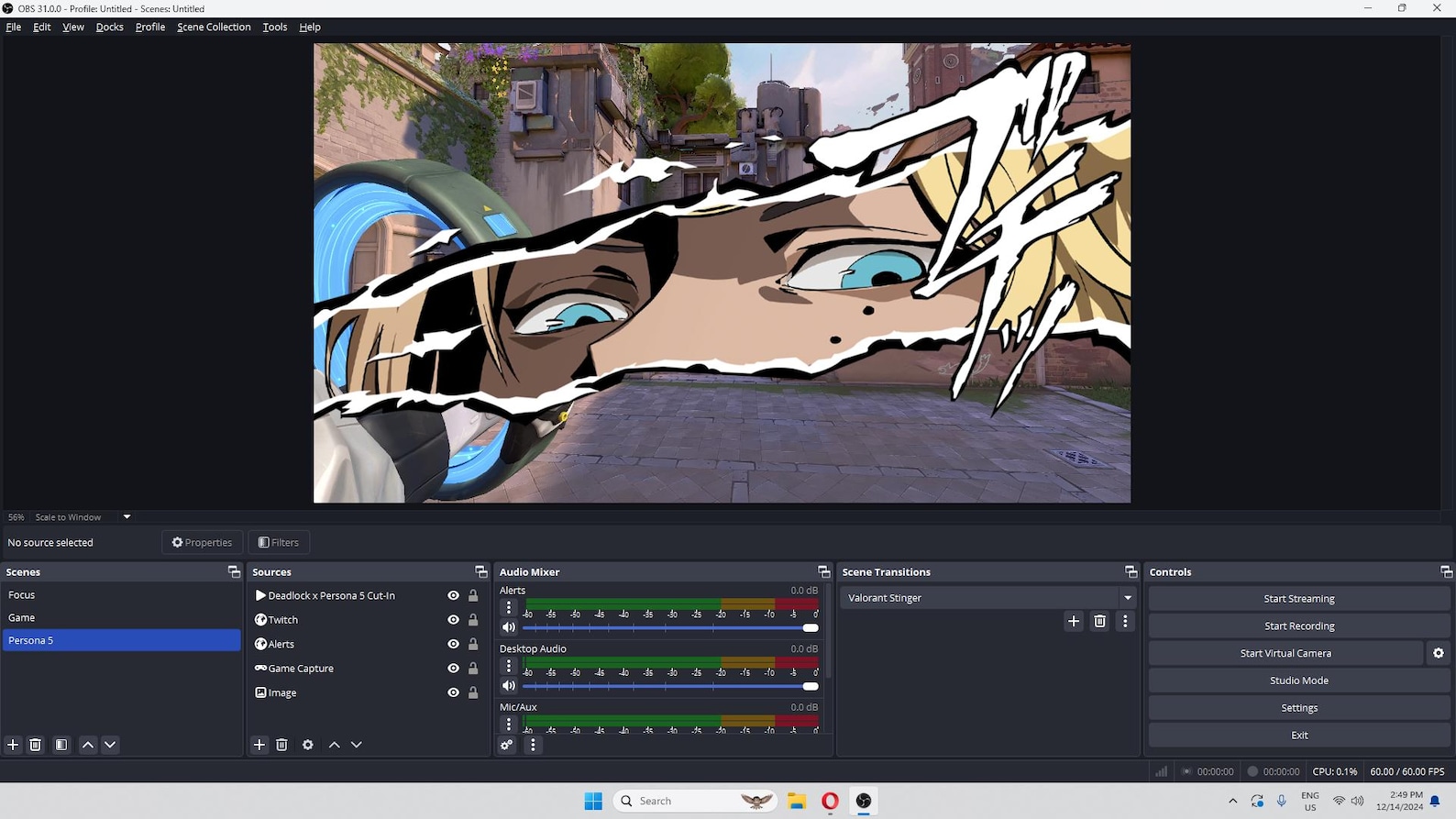The height and width of the screenshot is (819, 1456).
Task: Add a new source with plus icon
Action: tap(259, 745)
